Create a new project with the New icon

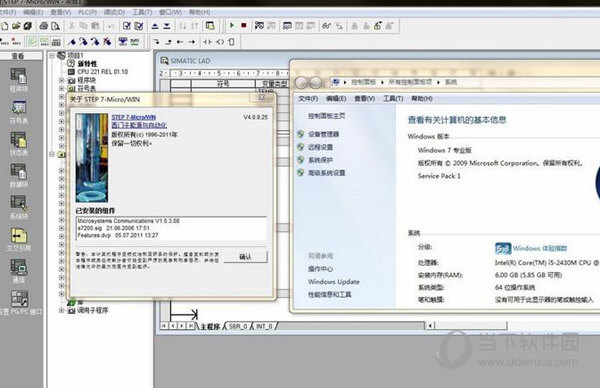click(4, 26)
